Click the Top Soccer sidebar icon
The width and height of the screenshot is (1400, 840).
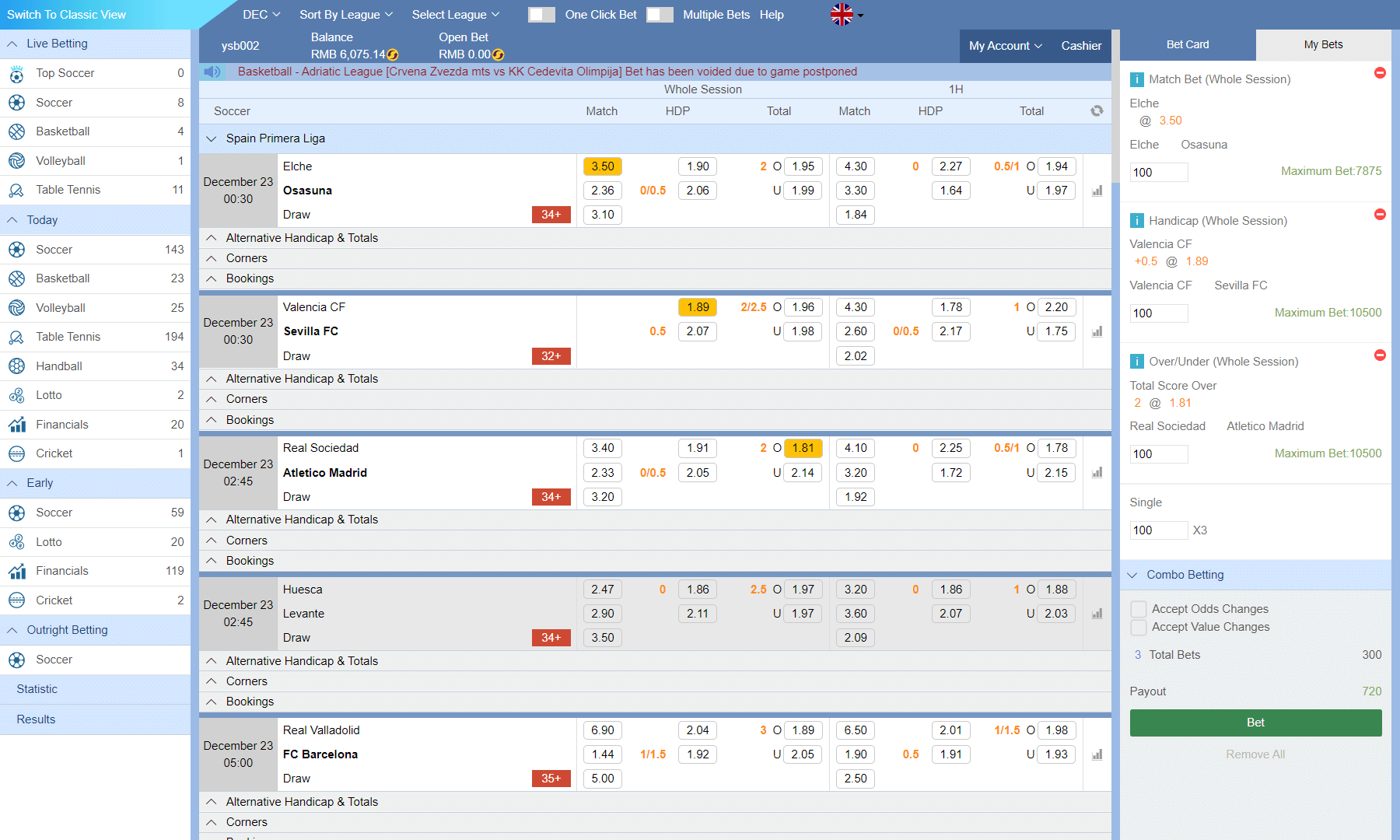point(16,74)
